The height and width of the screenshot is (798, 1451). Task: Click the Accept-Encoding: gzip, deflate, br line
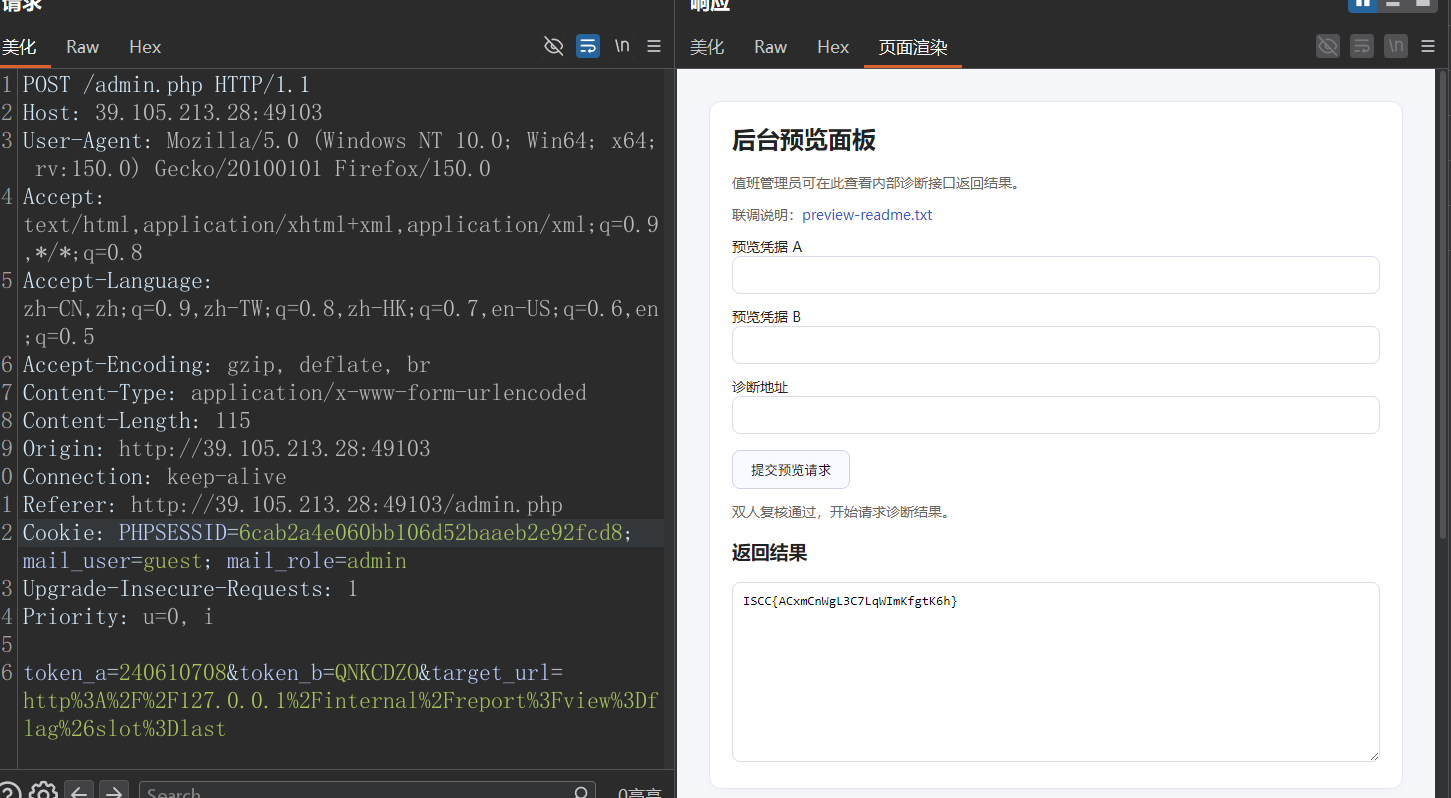coord(226,364)
